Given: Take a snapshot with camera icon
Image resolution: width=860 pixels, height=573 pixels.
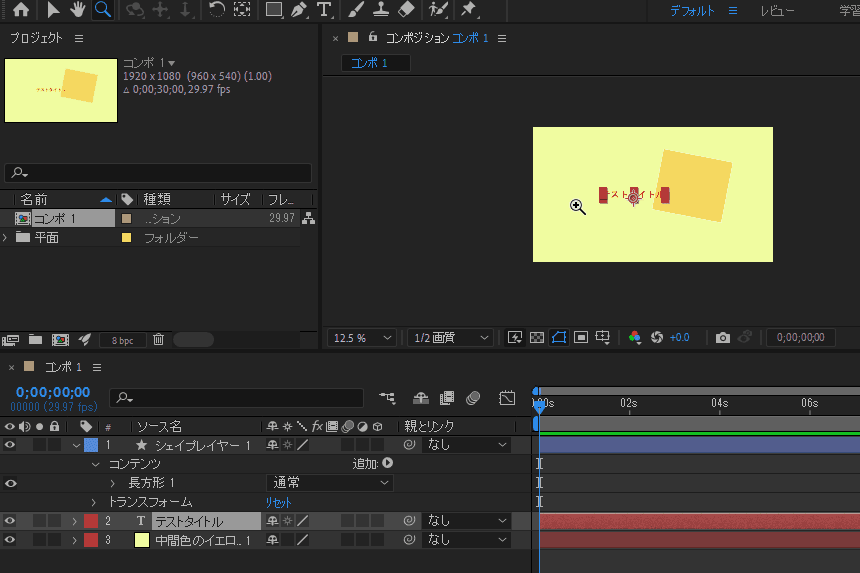Looking at the screenshot, I should click(x=723, y=337).
